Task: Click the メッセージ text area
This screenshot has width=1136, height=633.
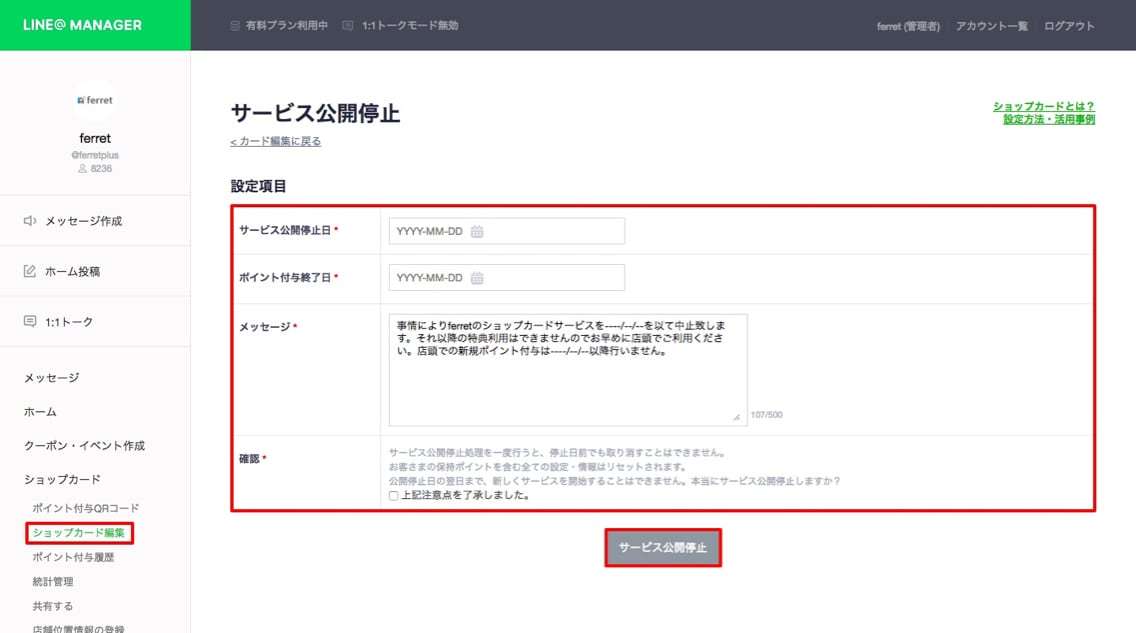Action: [567, 369]
